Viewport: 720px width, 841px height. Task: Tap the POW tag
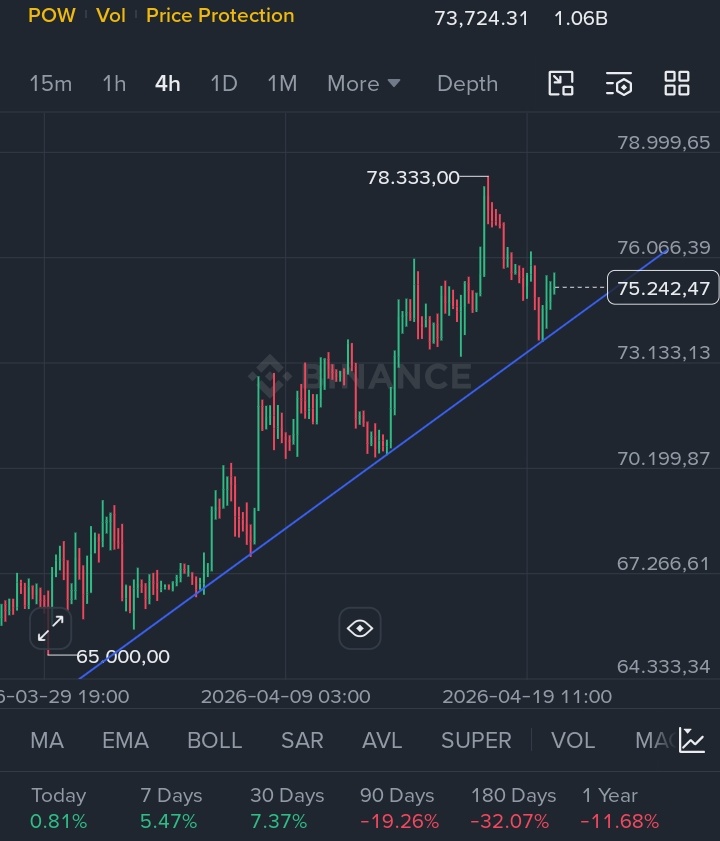tap(52, 16)
